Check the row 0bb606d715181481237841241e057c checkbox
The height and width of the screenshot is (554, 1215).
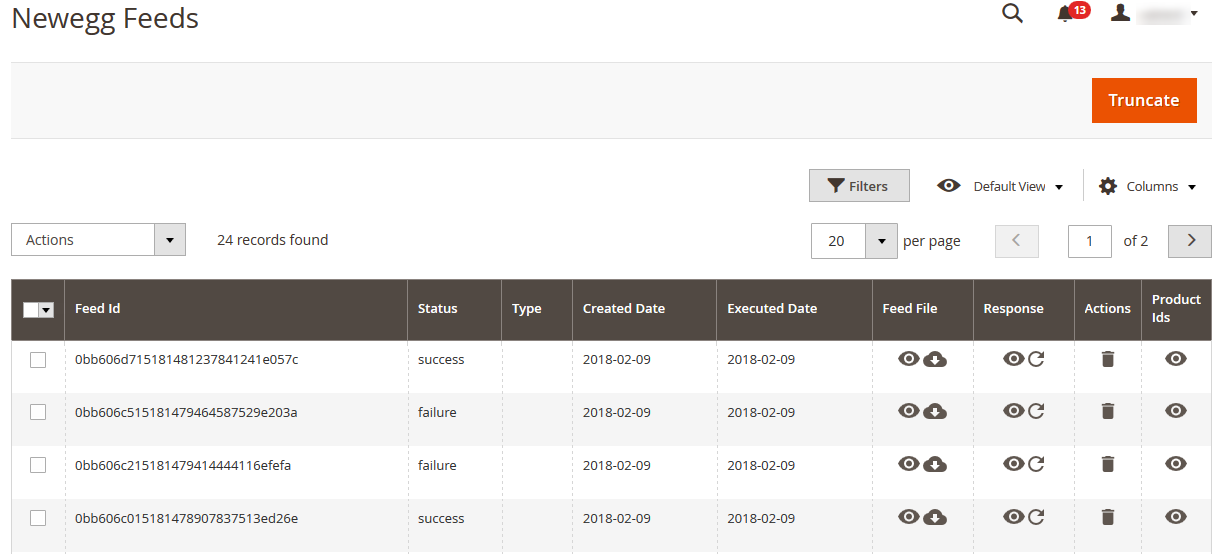(38, 360)
